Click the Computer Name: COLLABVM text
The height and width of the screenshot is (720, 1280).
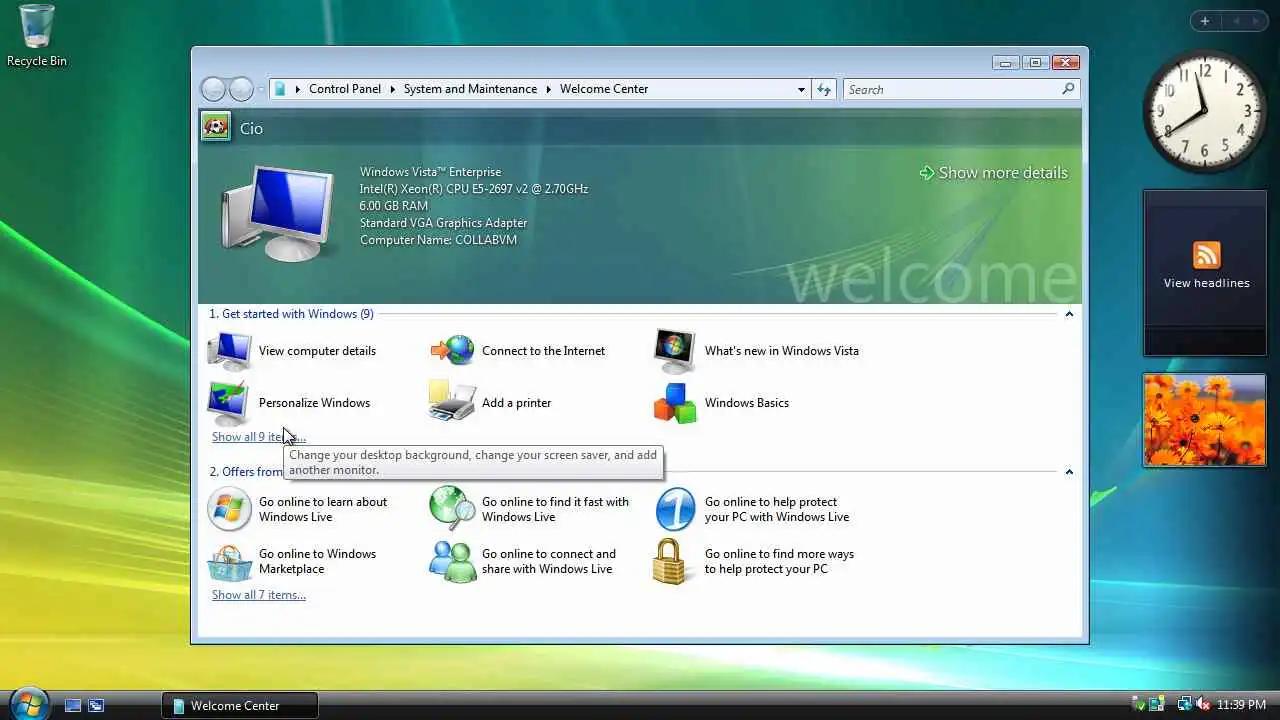tap(438, 240)
